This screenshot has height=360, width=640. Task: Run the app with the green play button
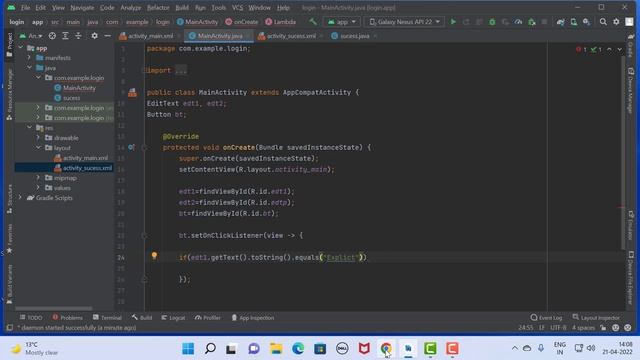coord(453,22)
